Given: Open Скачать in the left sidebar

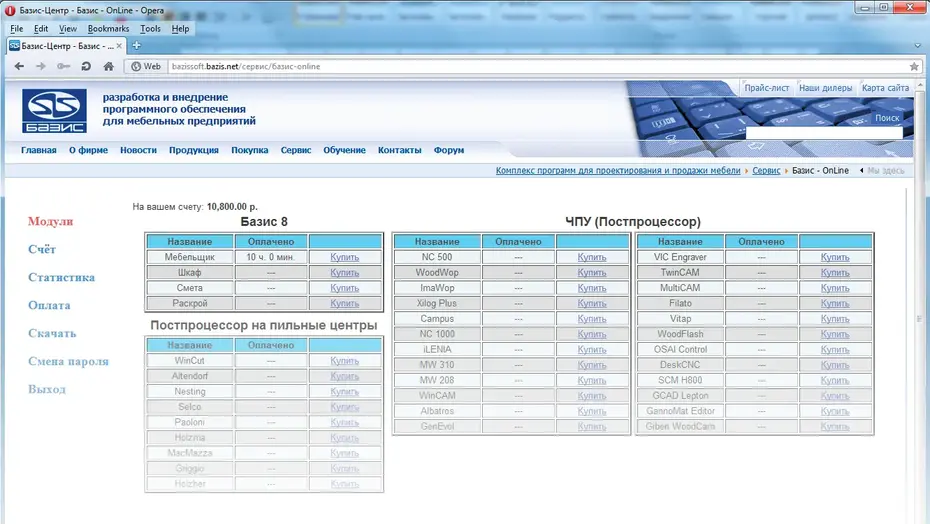Looking at the screenshot, I should click(x=52, y=333).
